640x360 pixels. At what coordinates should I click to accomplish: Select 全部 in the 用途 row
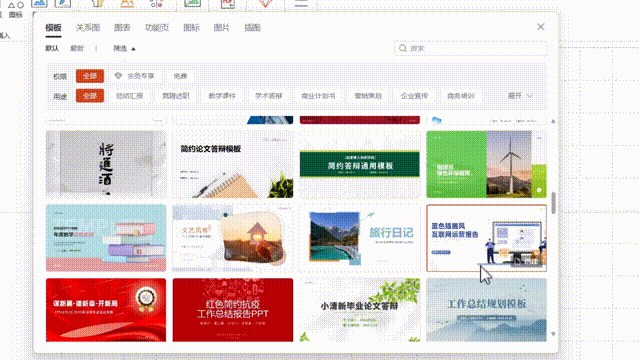pos(90,96)
